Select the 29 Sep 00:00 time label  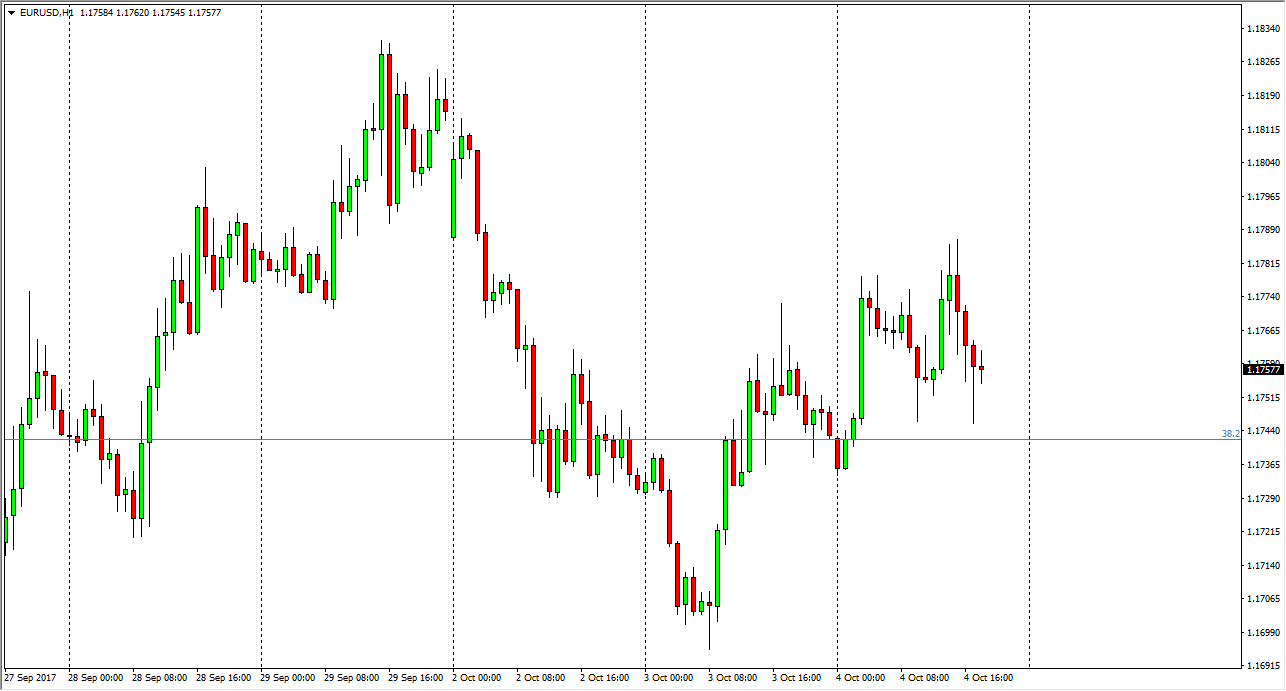(288, 678)
